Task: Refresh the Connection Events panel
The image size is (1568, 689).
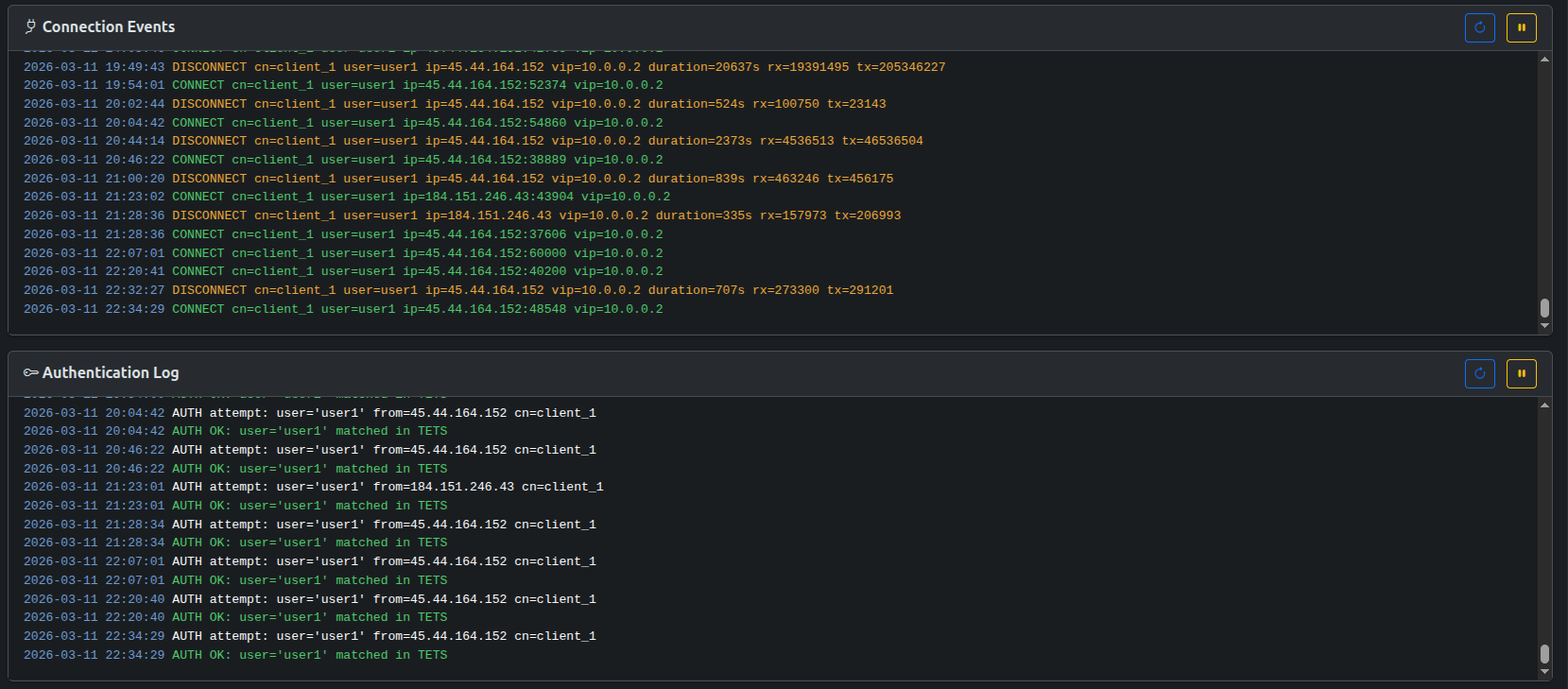Action: click(x=1480, y=27)
